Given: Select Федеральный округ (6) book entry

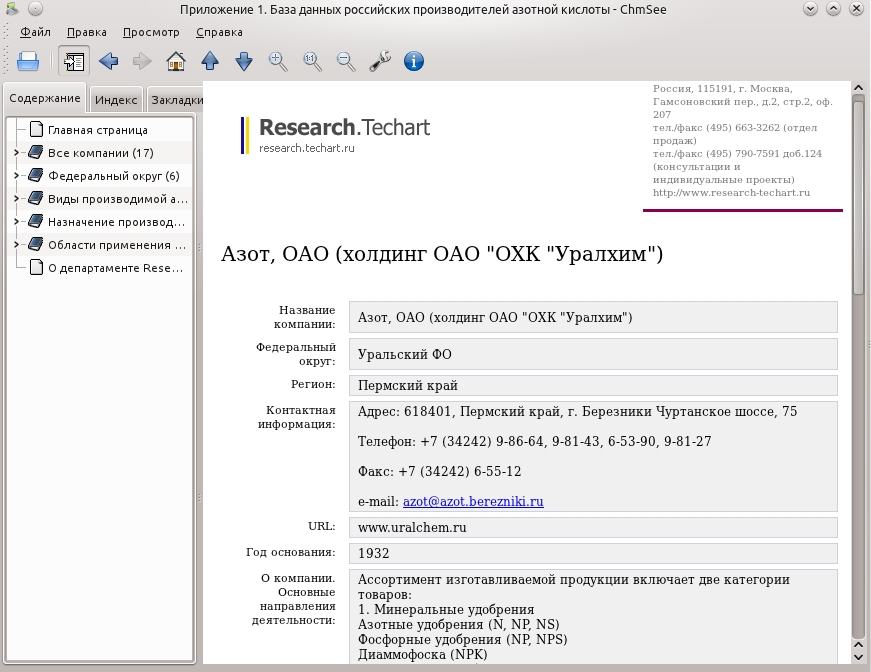Looking at the screenshot, I should click(114, 176).
